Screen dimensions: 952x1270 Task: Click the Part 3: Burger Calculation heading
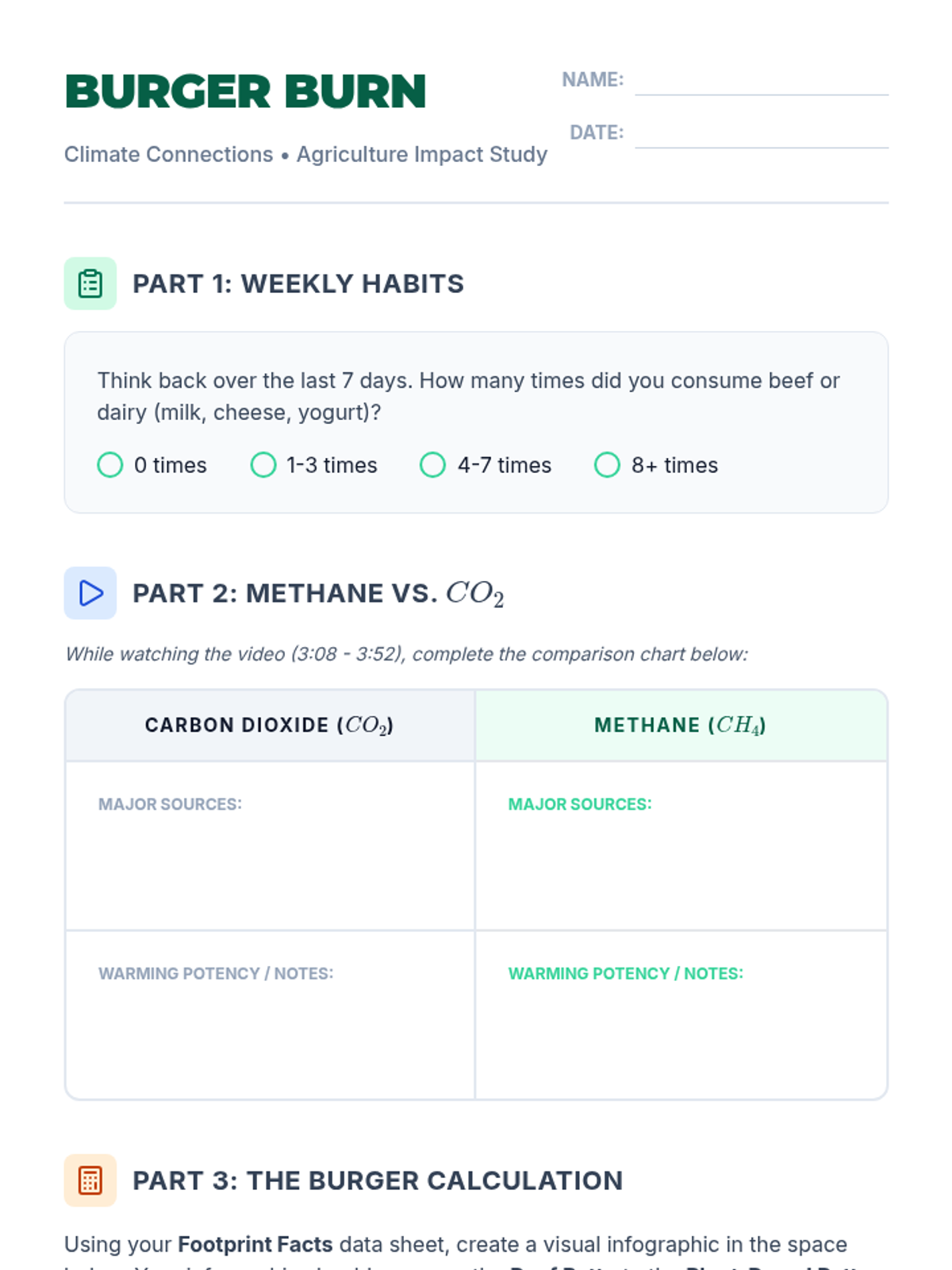[x=378, y=1181]
